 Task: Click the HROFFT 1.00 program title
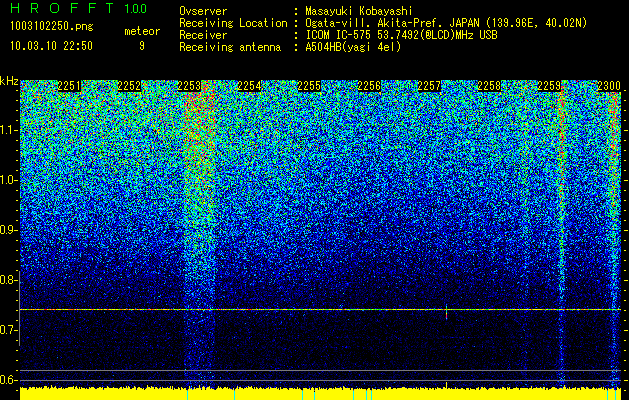point(78,8)
